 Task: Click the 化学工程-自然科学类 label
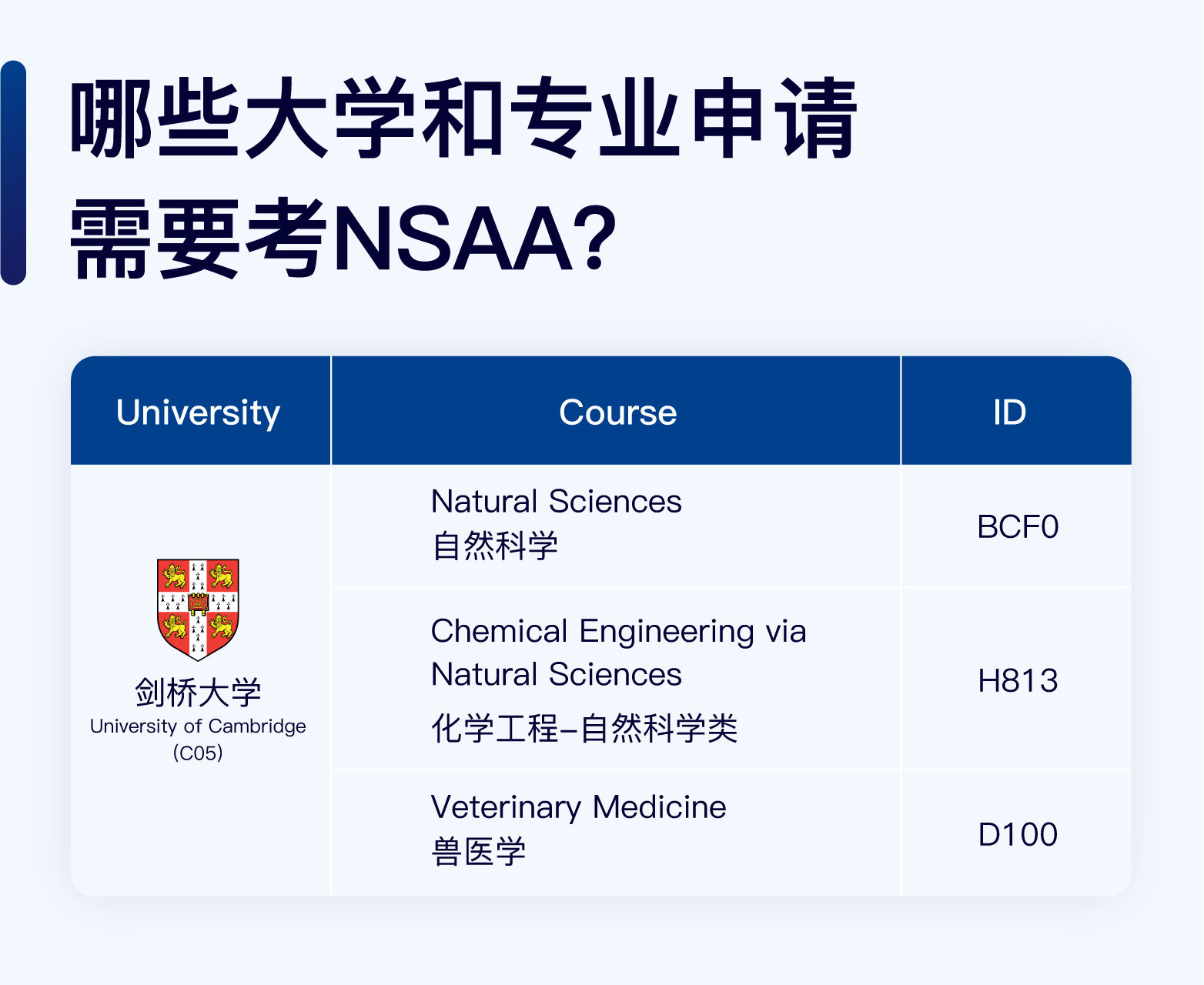(x=584, y=728)
